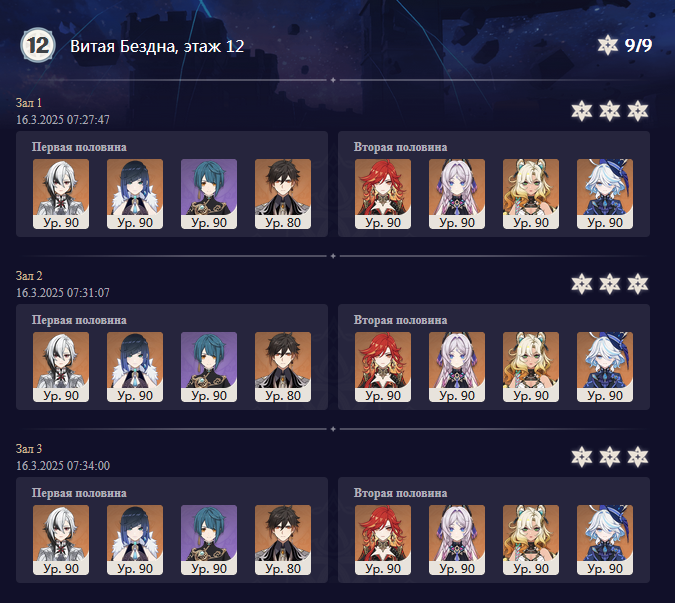This screenshot has width=675, height=603.
Task: Click the Ур. 80 dark-haired character in Зал 1
Action: 283,194
